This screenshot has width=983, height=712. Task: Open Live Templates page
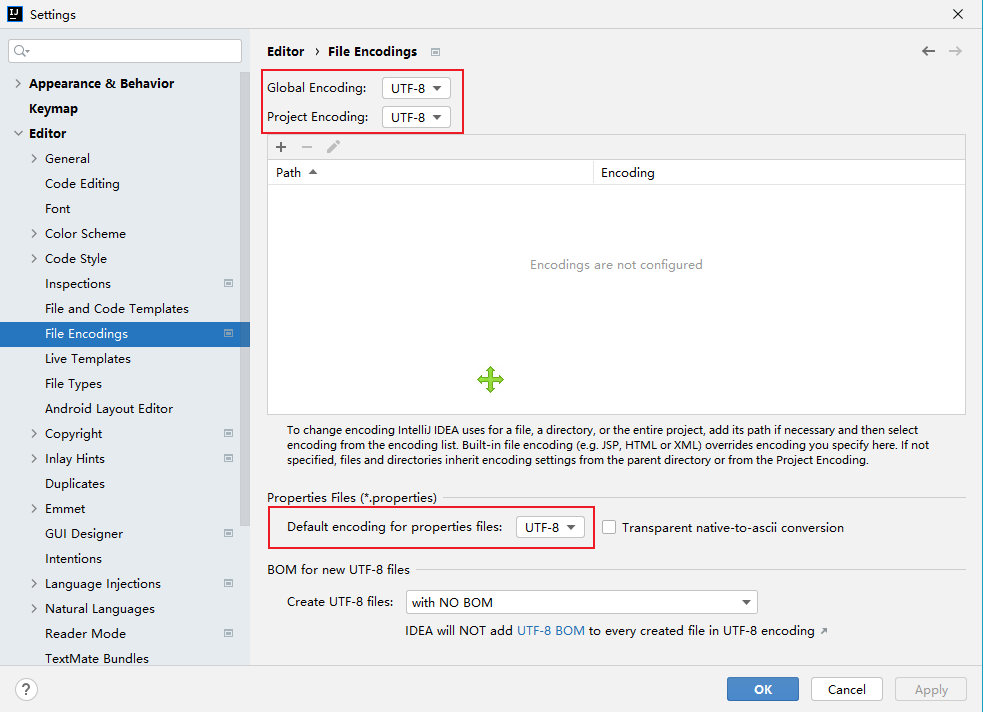[88, 359]
